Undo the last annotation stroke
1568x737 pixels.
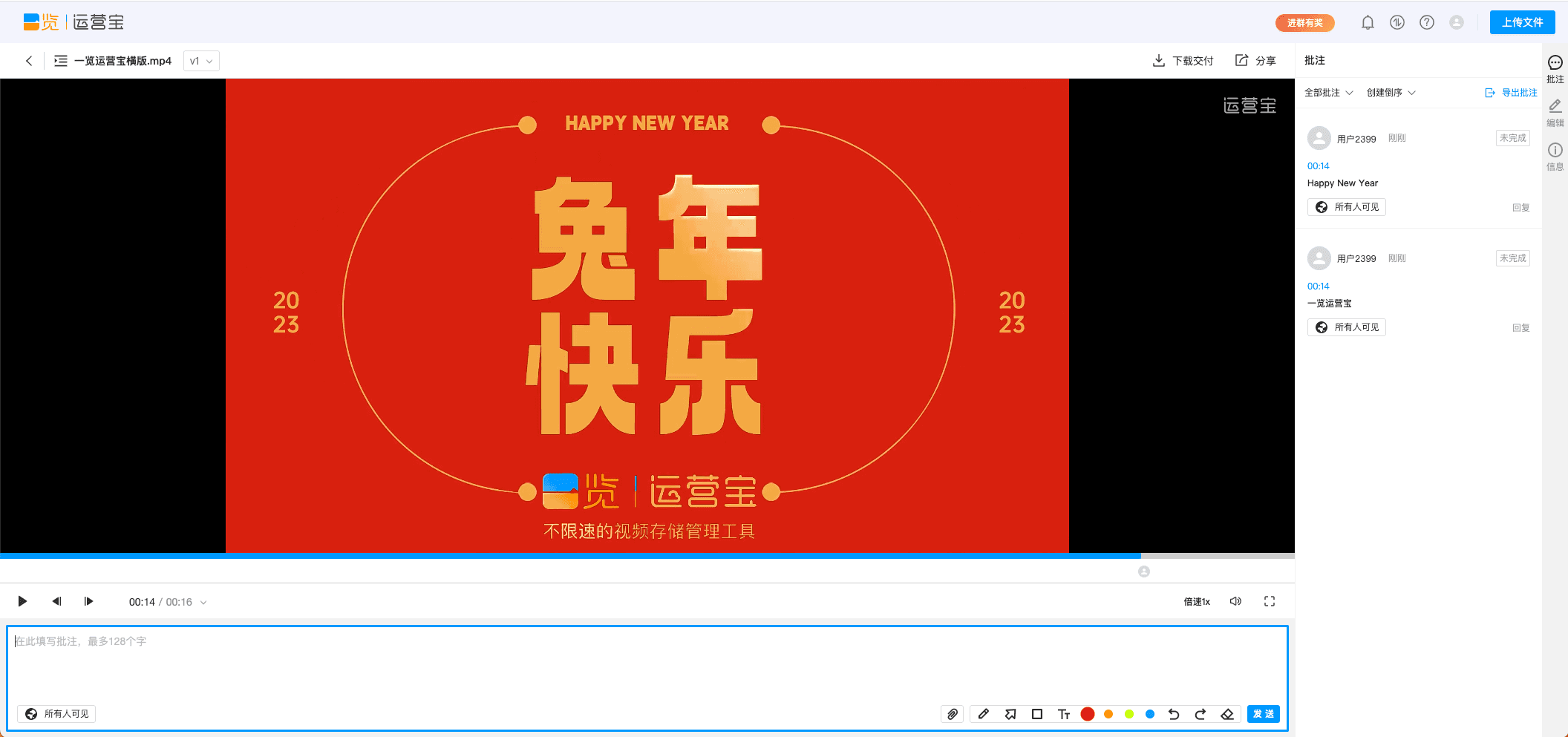pyautogui.click(x=1174, y=713)
